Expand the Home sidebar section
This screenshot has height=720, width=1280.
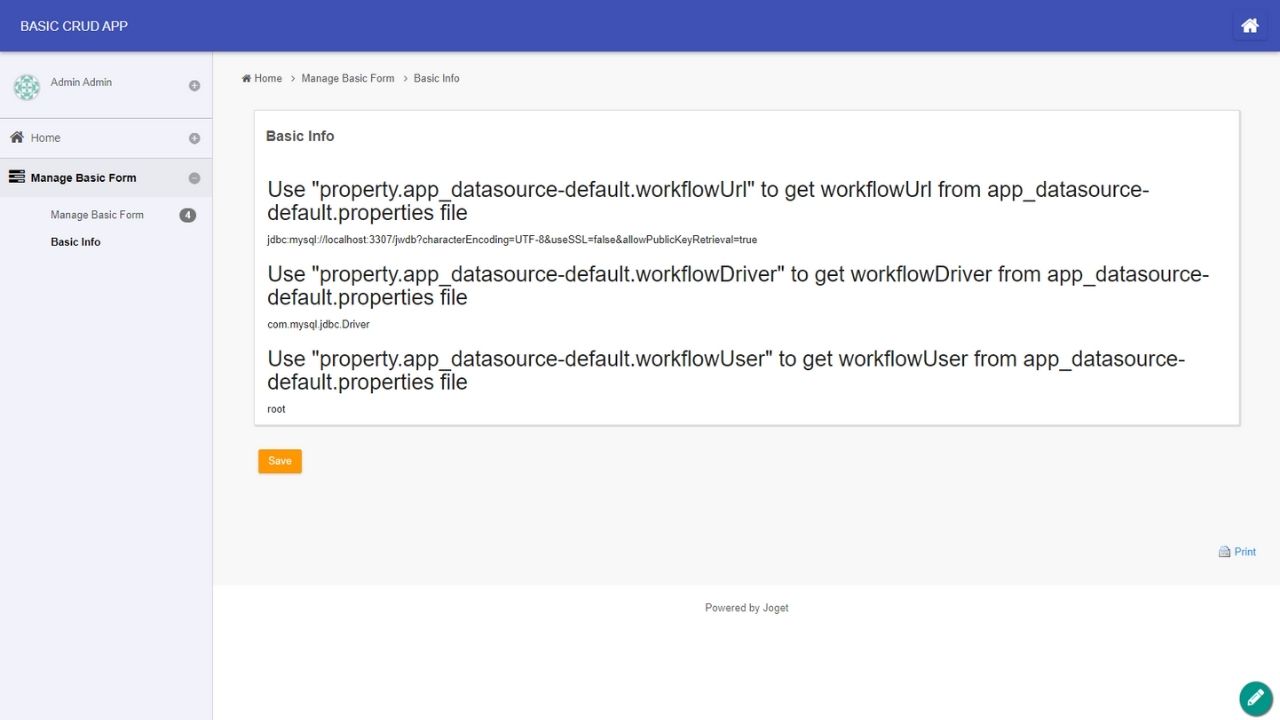(x=194, y=139)
